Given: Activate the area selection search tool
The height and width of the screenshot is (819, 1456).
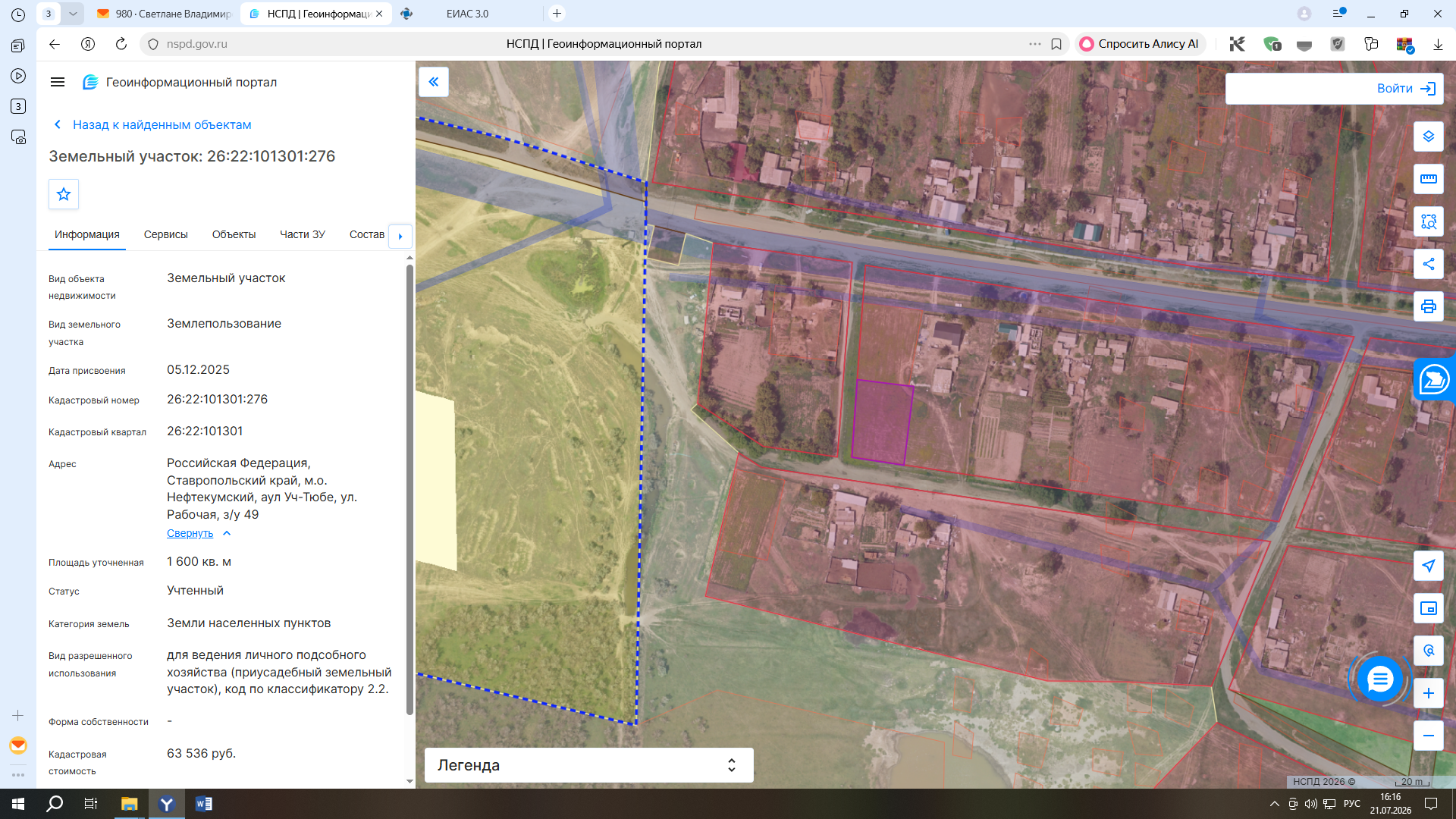Looking at the screenshot, I should (1428, 221).
